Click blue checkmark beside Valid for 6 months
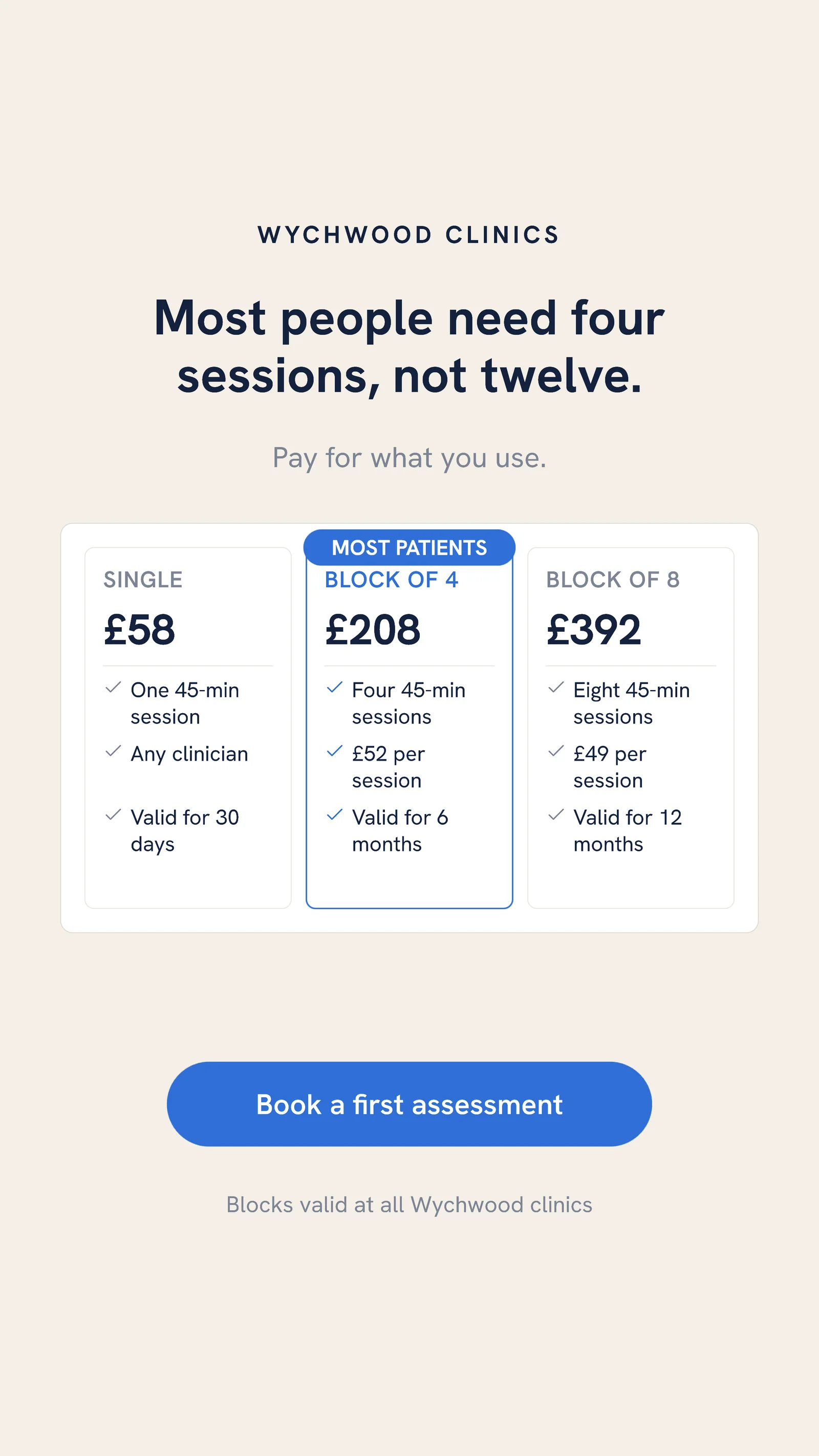Viewport: 819px width, 1456px height. click(x=335, y=815)
